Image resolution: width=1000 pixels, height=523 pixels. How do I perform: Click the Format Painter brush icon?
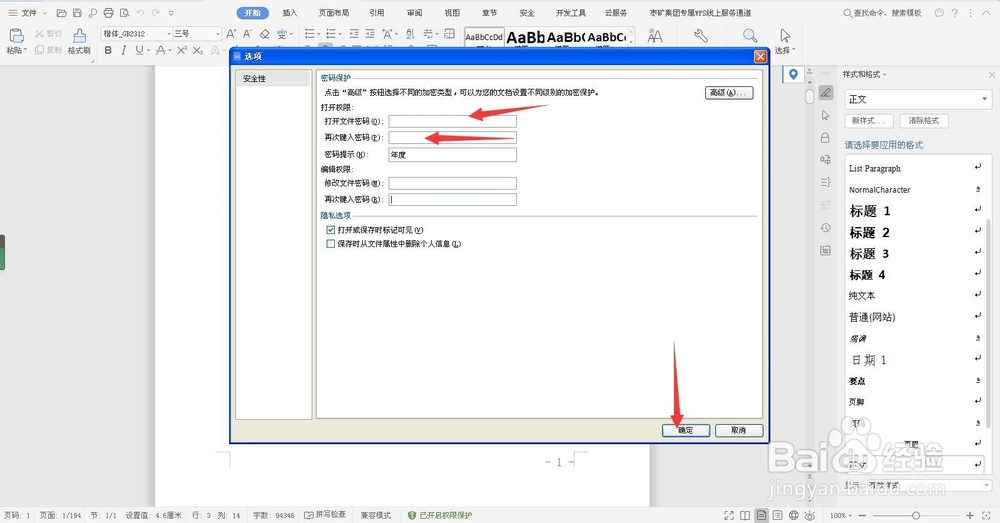(x=79, y=36)
